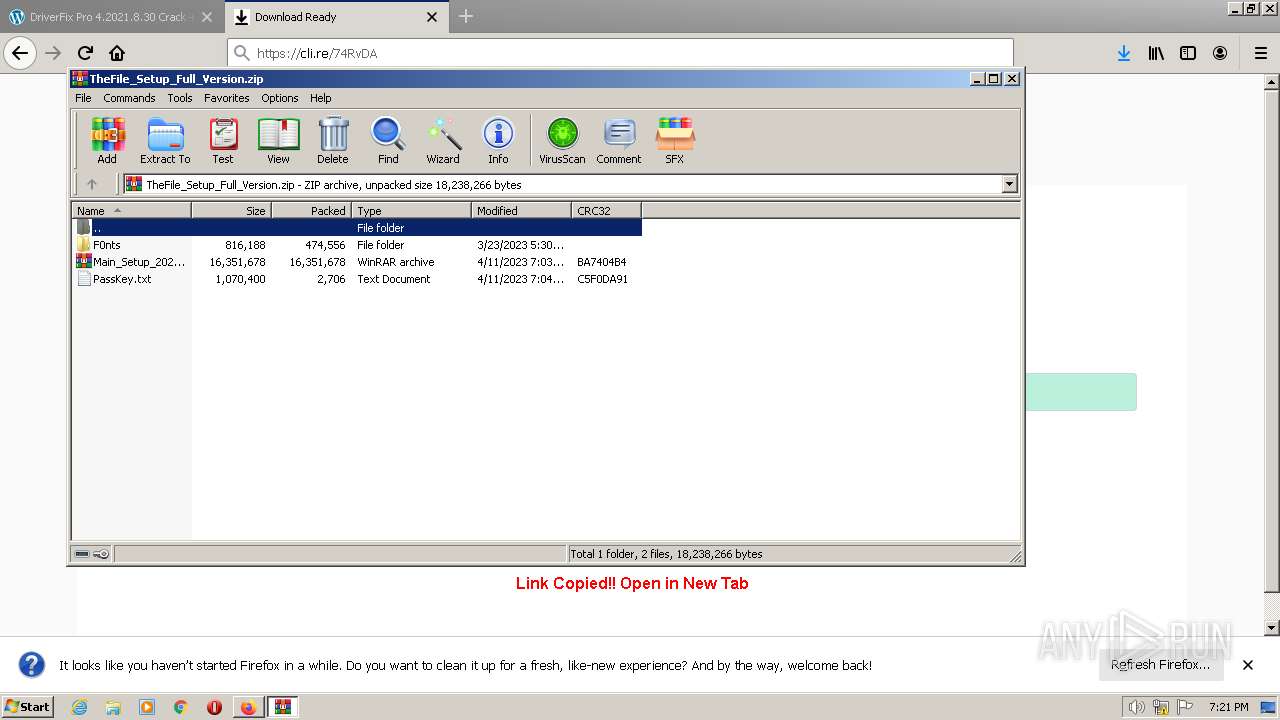Launch the Wizard tool
The image size is (1280, 720).
(443, 140)
